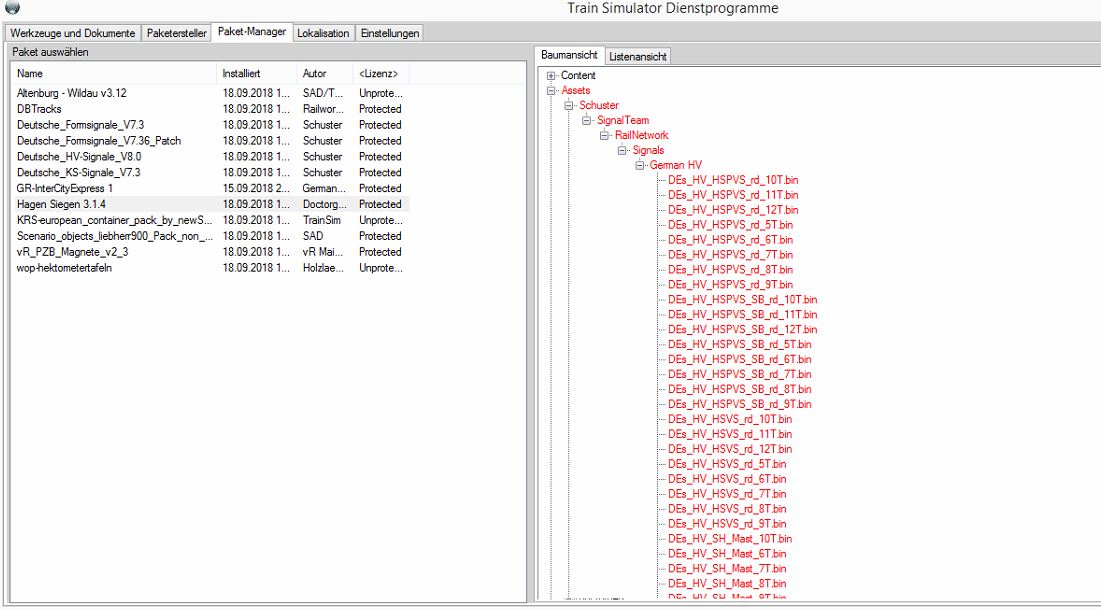This screenshot has height=609, width=1101.
Task: Collapse the Assets tree node
Action: click(551, 91)
